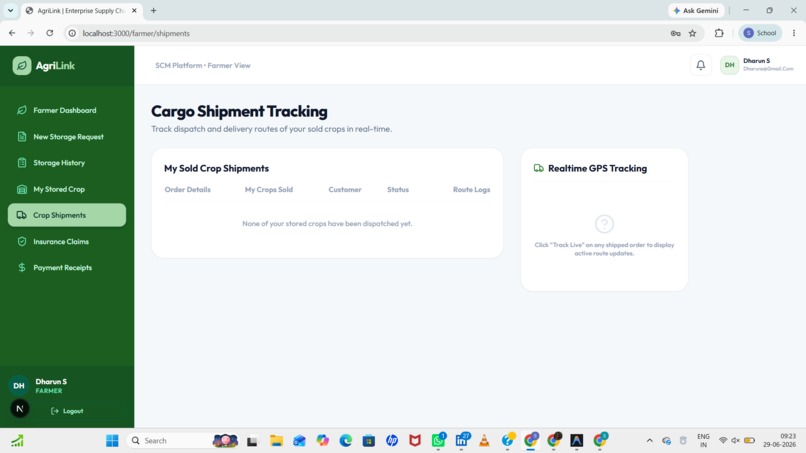
Task: Click the round N badge icon
Action: coord(20,409)
